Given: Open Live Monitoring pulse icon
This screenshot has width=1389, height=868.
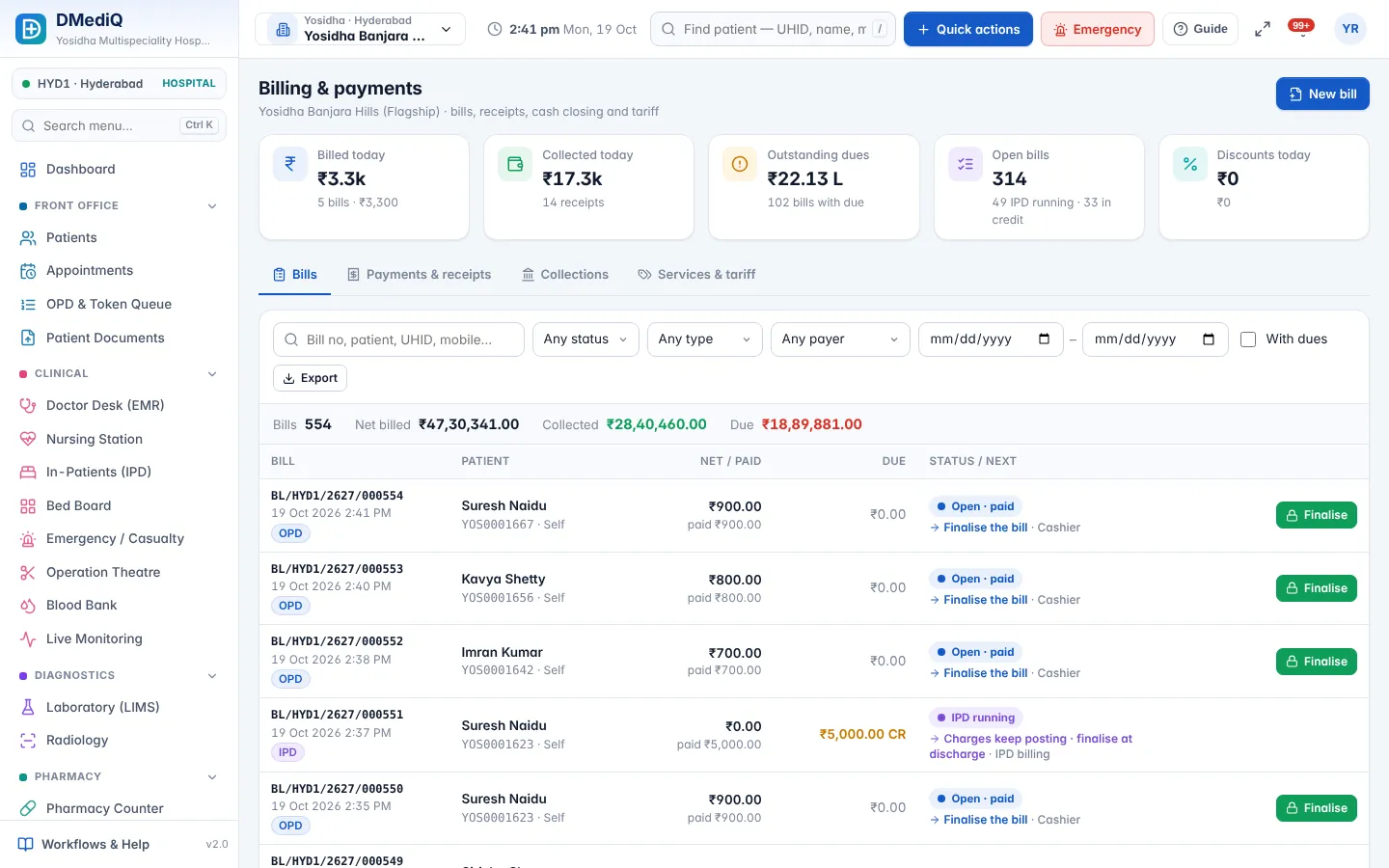Looking at the screenshot, I should coord(28,639).
